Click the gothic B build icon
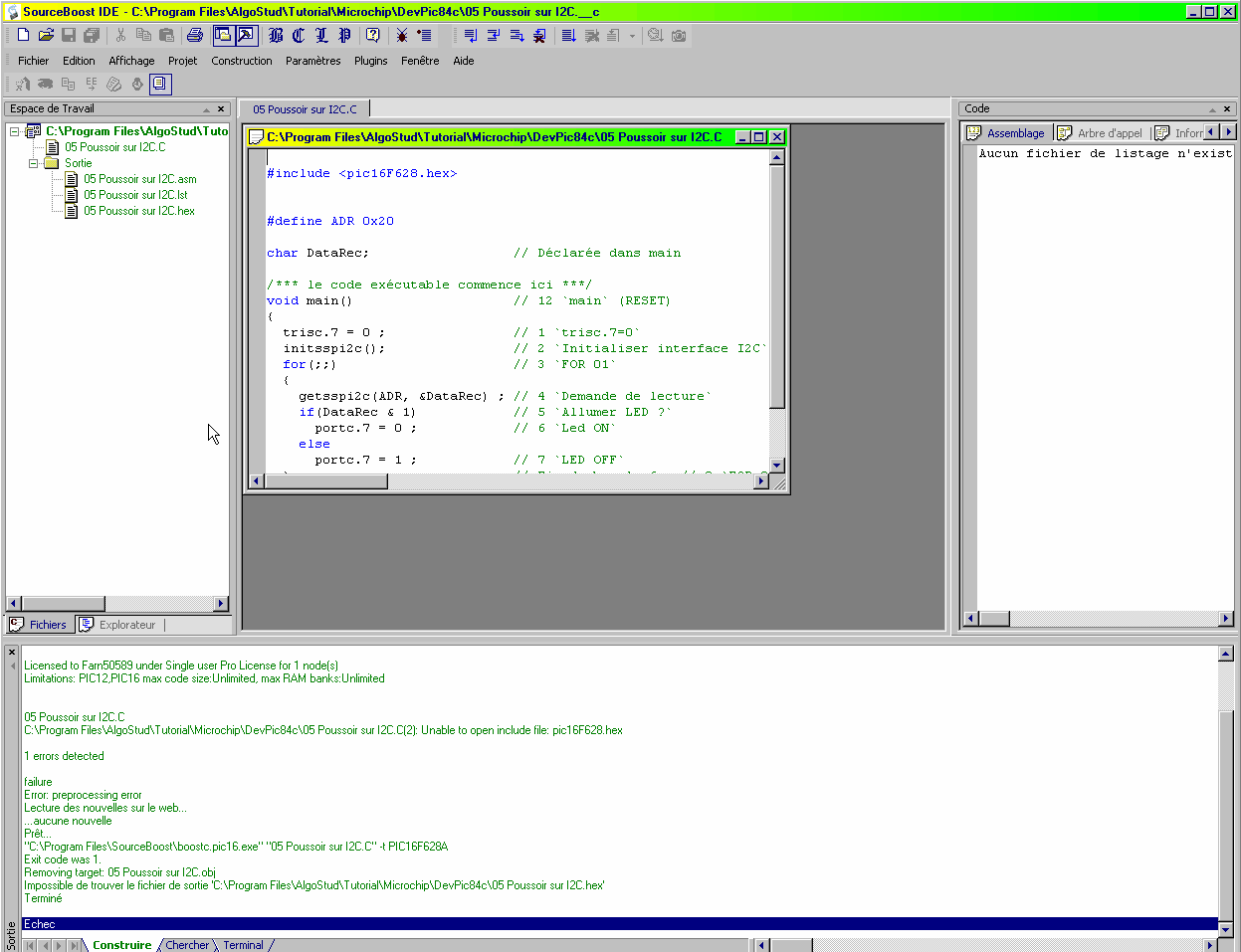The image size is (1241, 952). point(276,35)
